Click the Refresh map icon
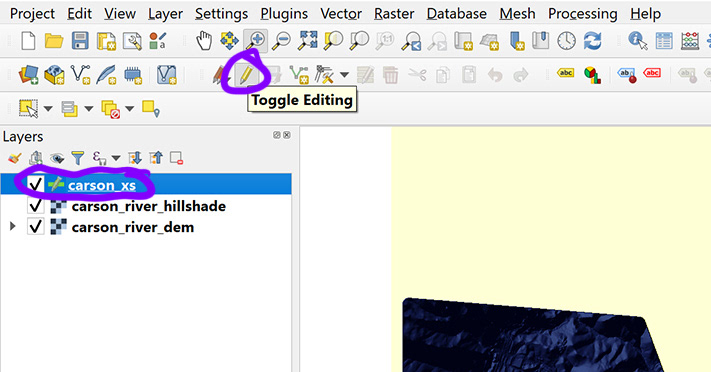Screen dimensions: 711x372 [x=593, y=41]
